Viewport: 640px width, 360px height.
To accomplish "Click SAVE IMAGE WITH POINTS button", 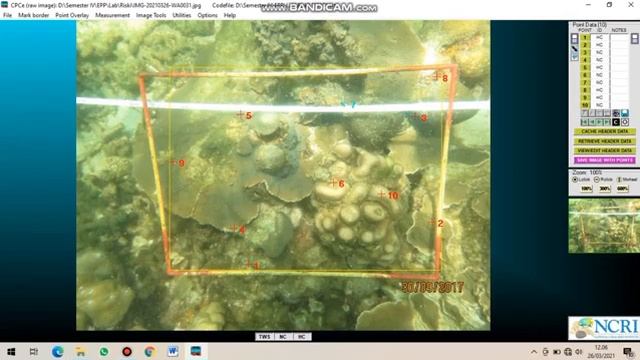I will pyautogui.click(x=604, y=160).
